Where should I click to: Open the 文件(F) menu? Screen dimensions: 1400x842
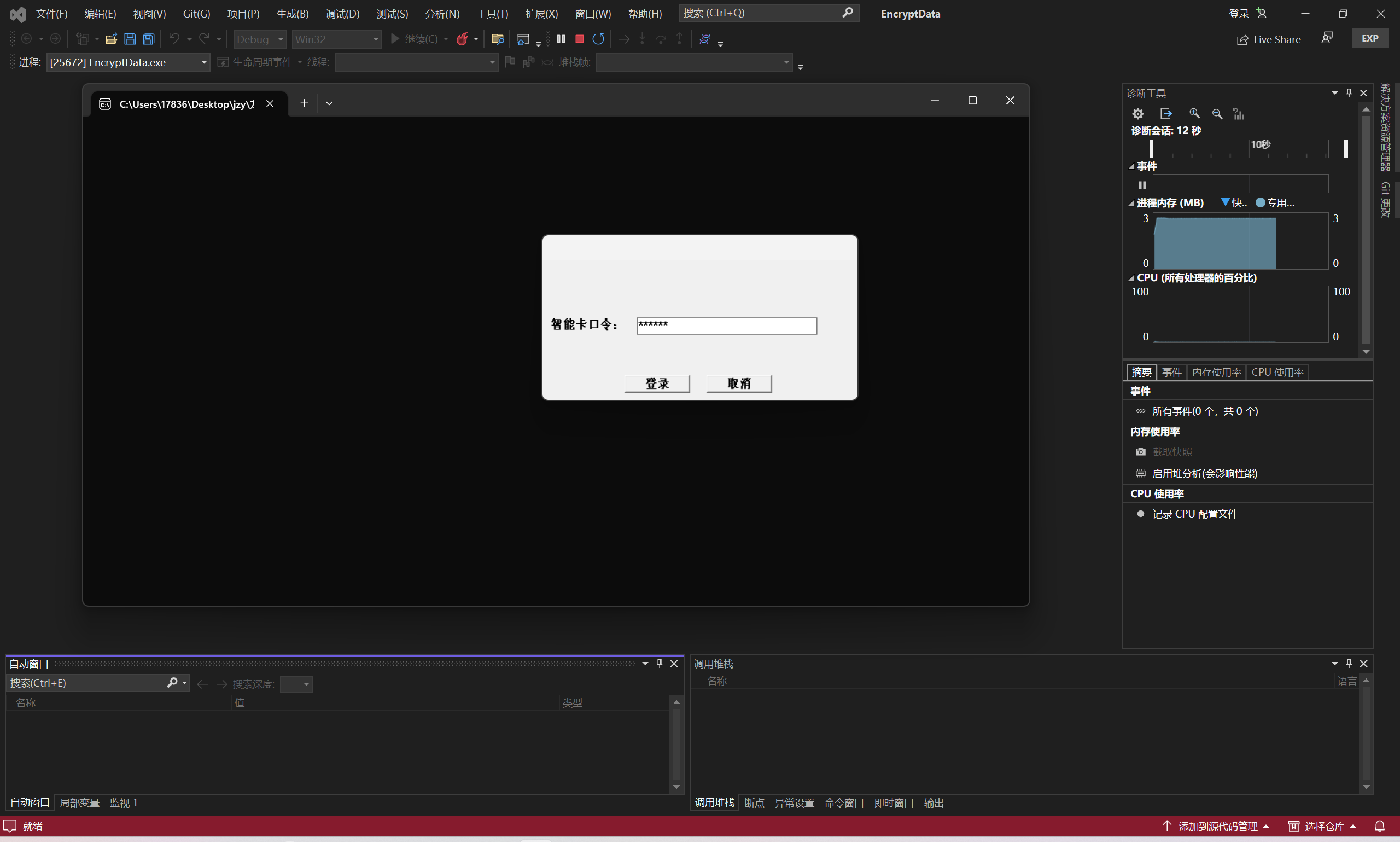[51, 14]
